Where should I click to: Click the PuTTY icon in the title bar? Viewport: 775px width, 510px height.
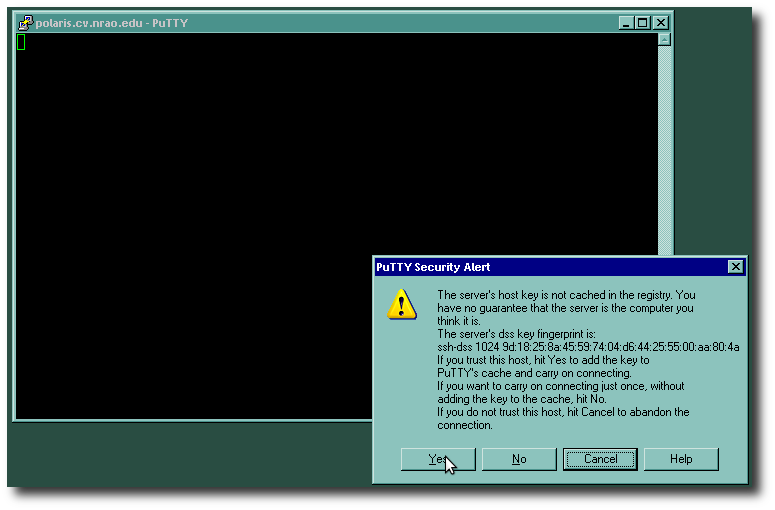click(26, 23)
